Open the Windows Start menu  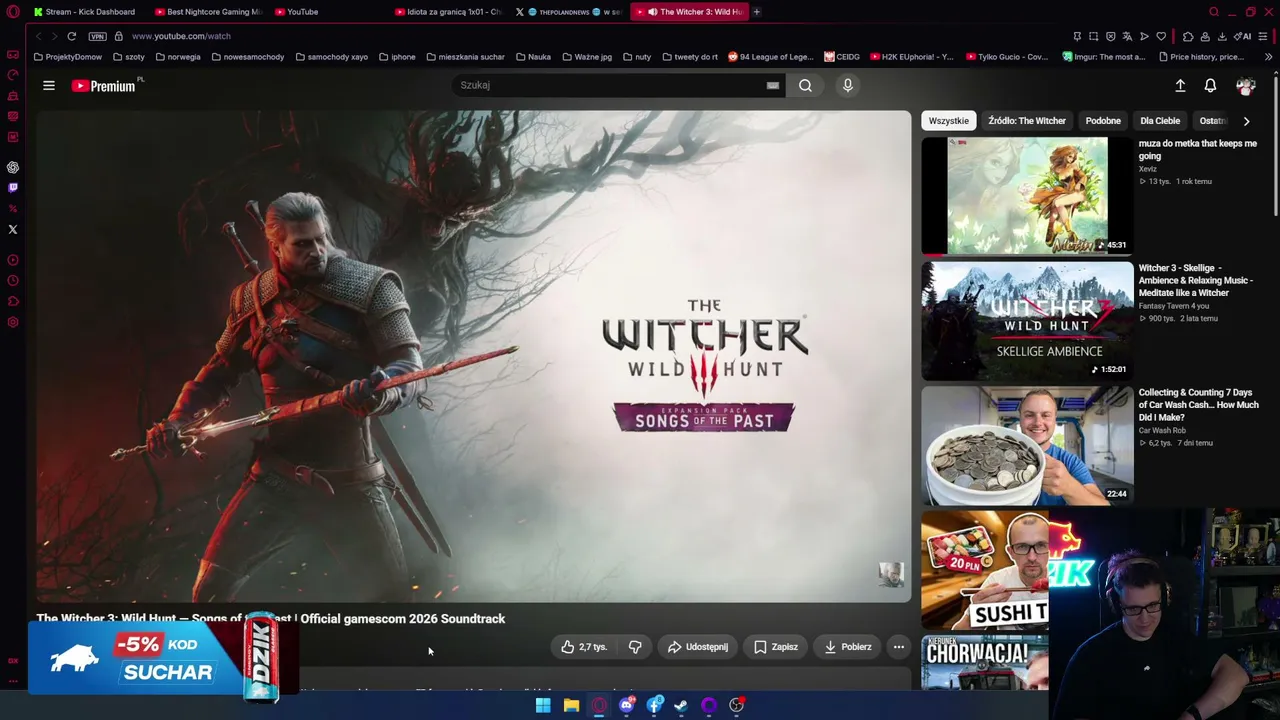543,706
